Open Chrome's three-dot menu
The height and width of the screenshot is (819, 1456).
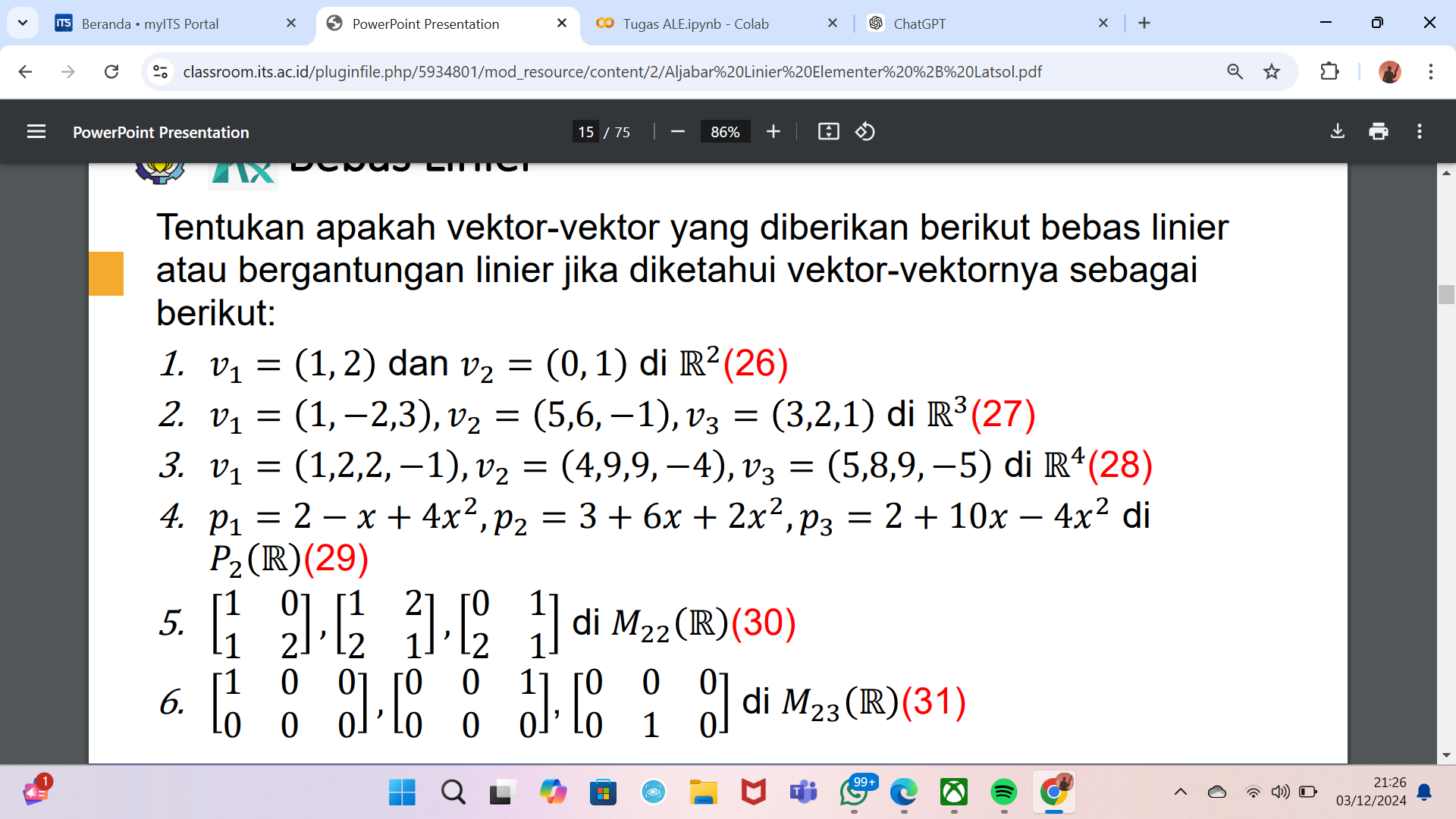tap(1431, 71)
